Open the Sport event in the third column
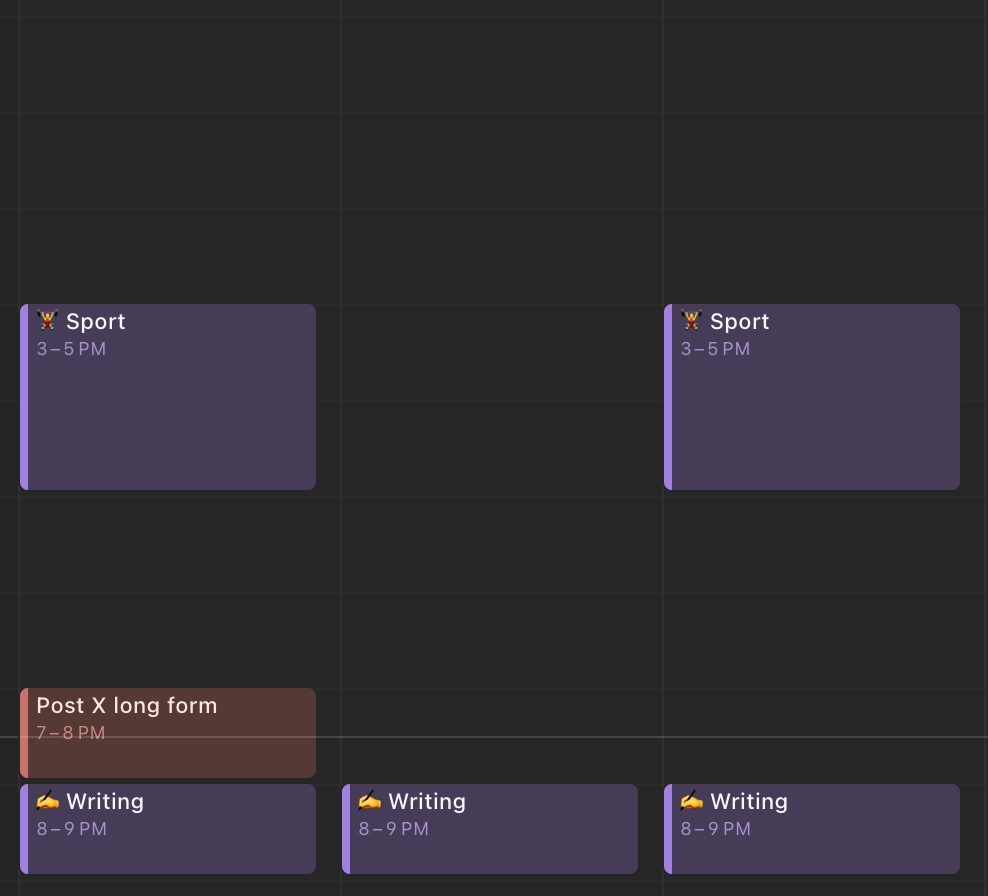 [812, 397]
